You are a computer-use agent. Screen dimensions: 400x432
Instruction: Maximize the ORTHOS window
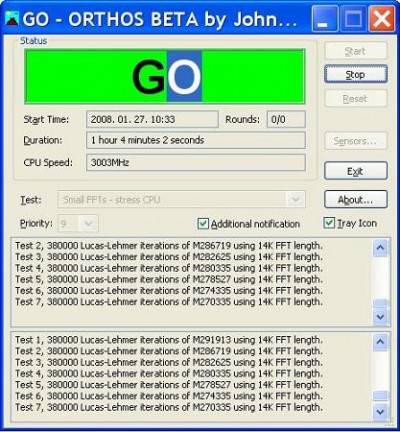(353, 19)
